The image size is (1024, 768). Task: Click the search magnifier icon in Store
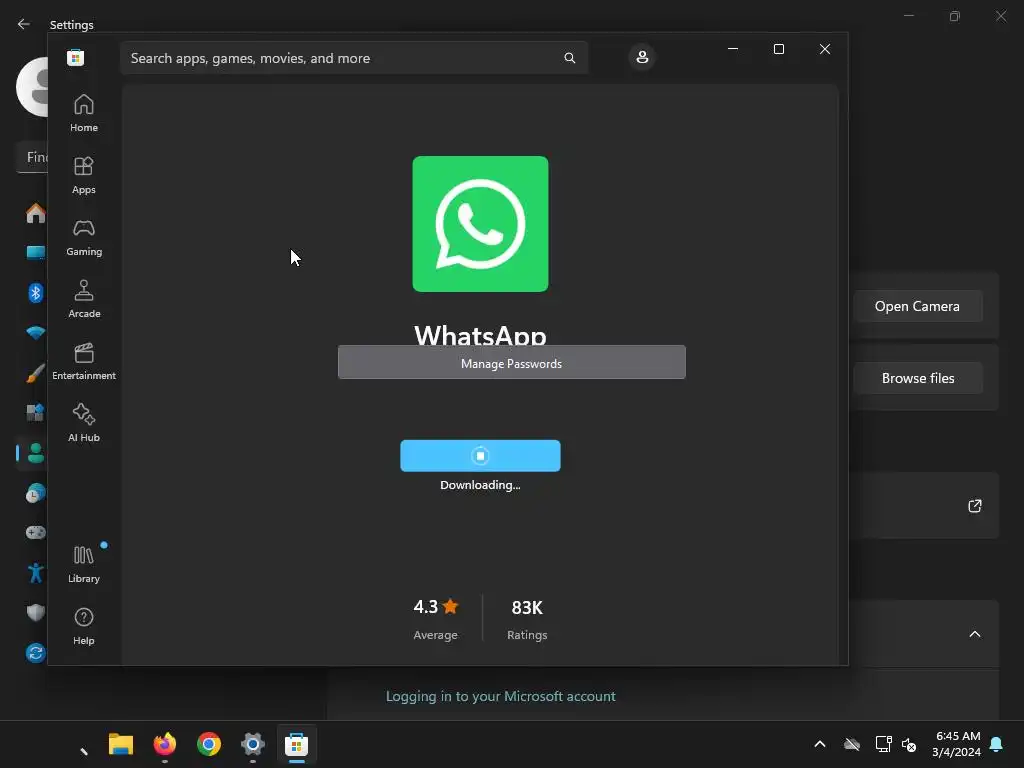click(x=569, y=58)
